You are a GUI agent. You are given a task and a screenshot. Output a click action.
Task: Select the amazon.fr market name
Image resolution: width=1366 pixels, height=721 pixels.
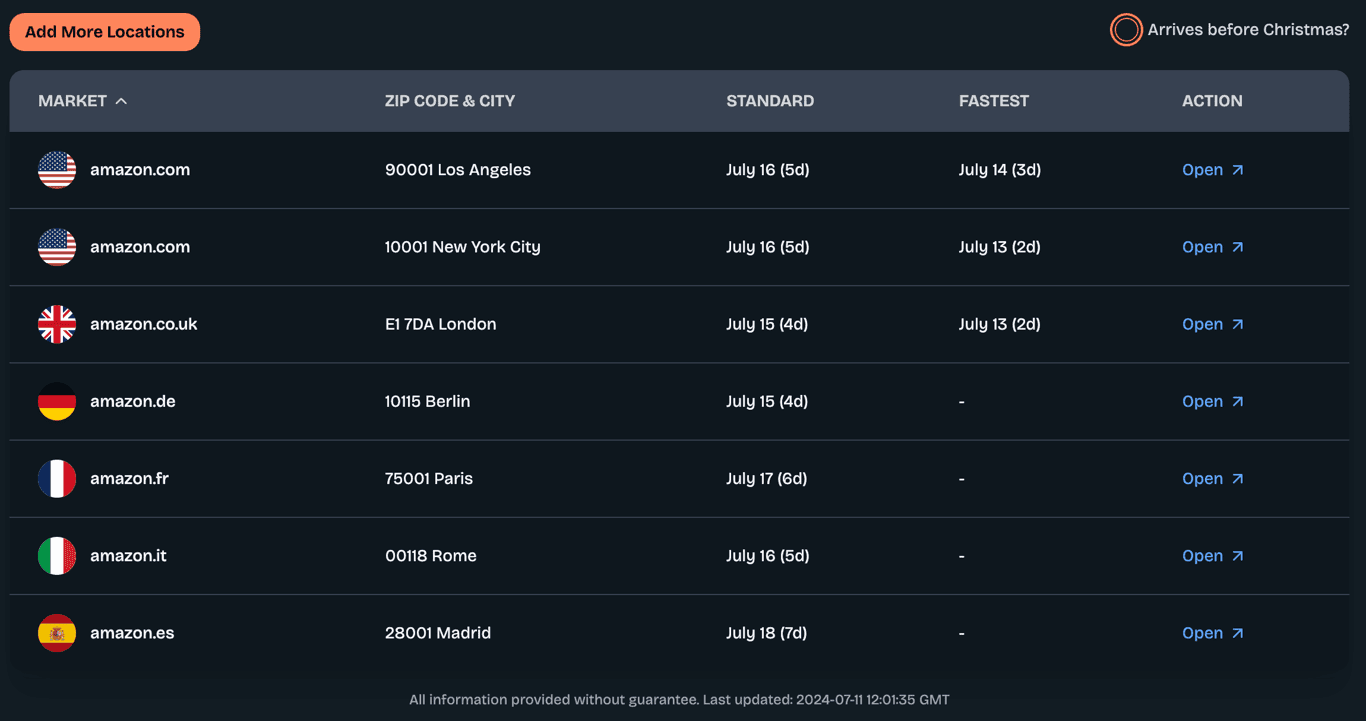pos(129,478)
